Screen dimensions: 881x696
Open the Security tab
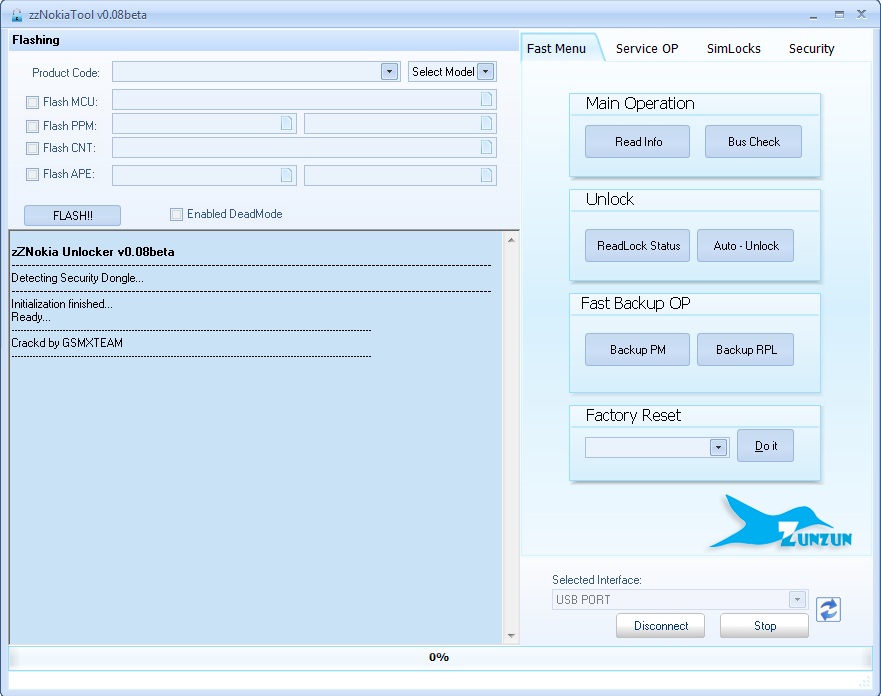pos(811,48)
